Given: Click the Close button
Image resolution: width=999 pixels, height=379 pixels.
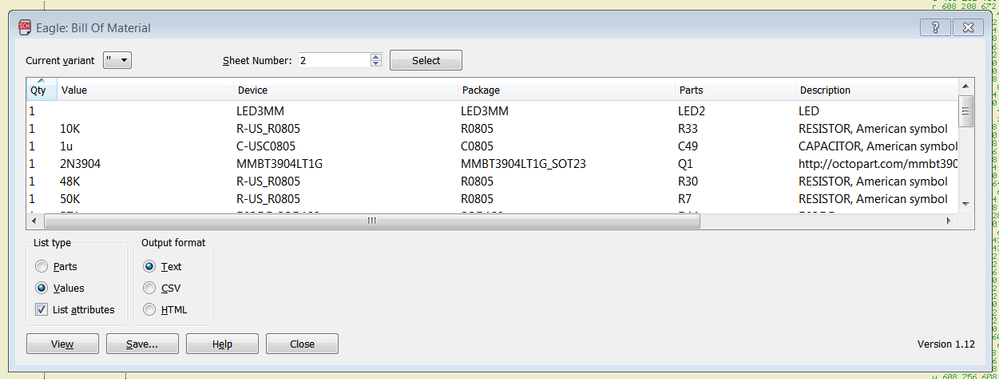Looking at the screenshot, I should click(x=302, y=344).
